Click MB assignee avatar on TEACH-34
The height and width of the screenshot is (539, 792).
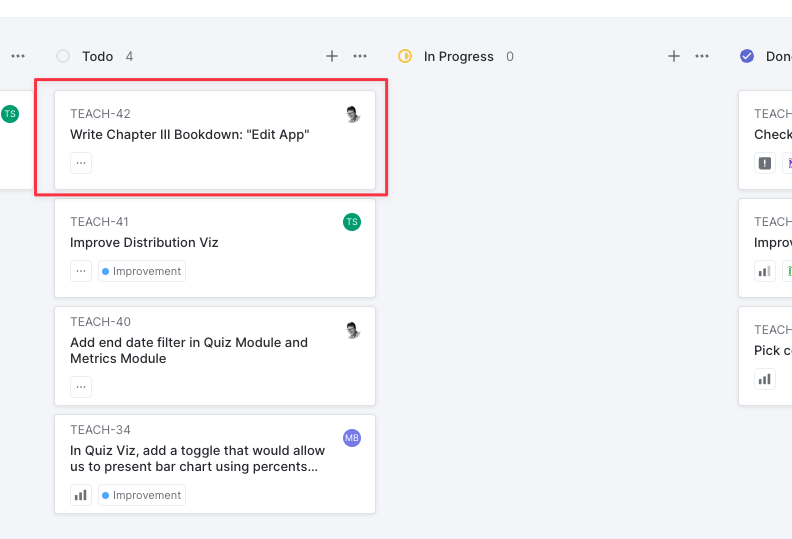tap(352, 438)
